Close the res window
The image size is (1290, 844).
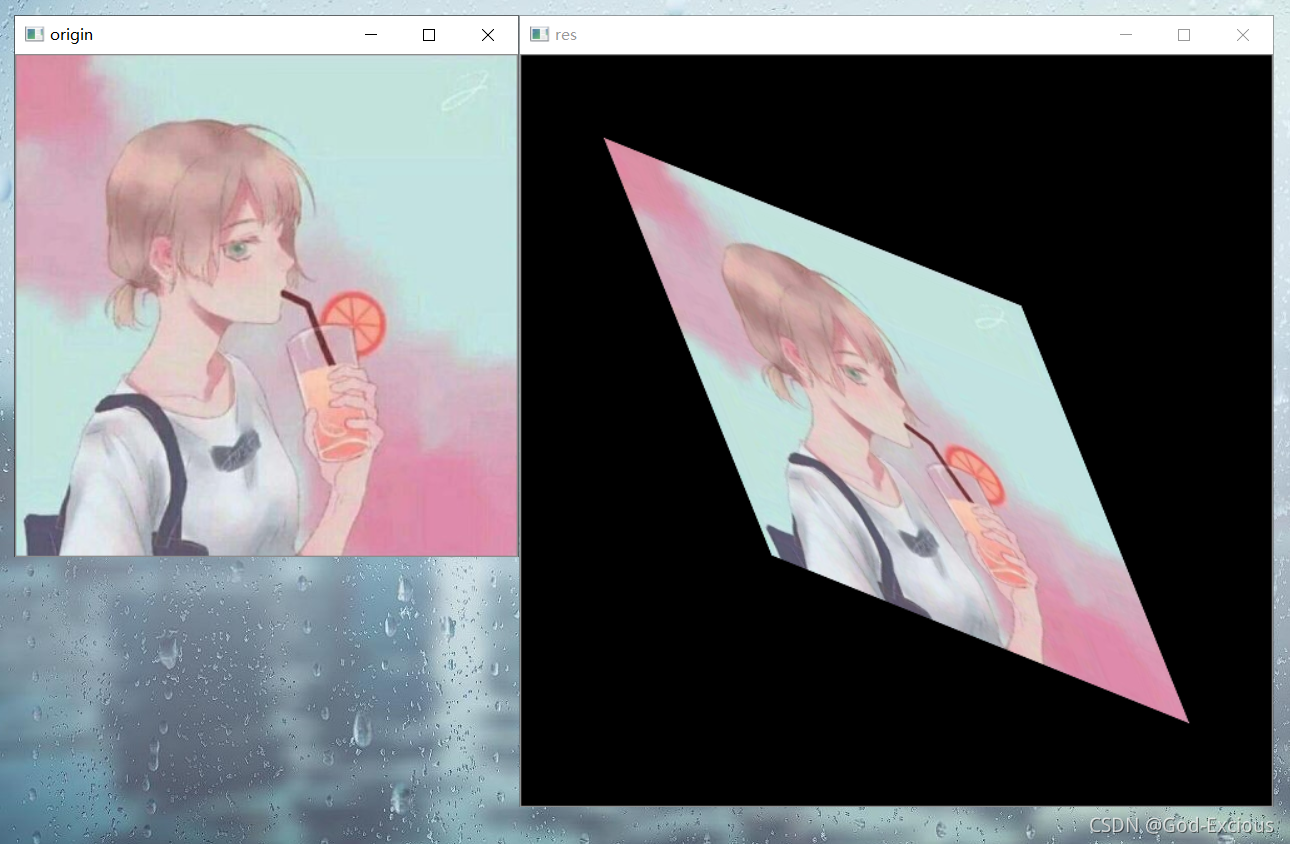click(1242, 34)
